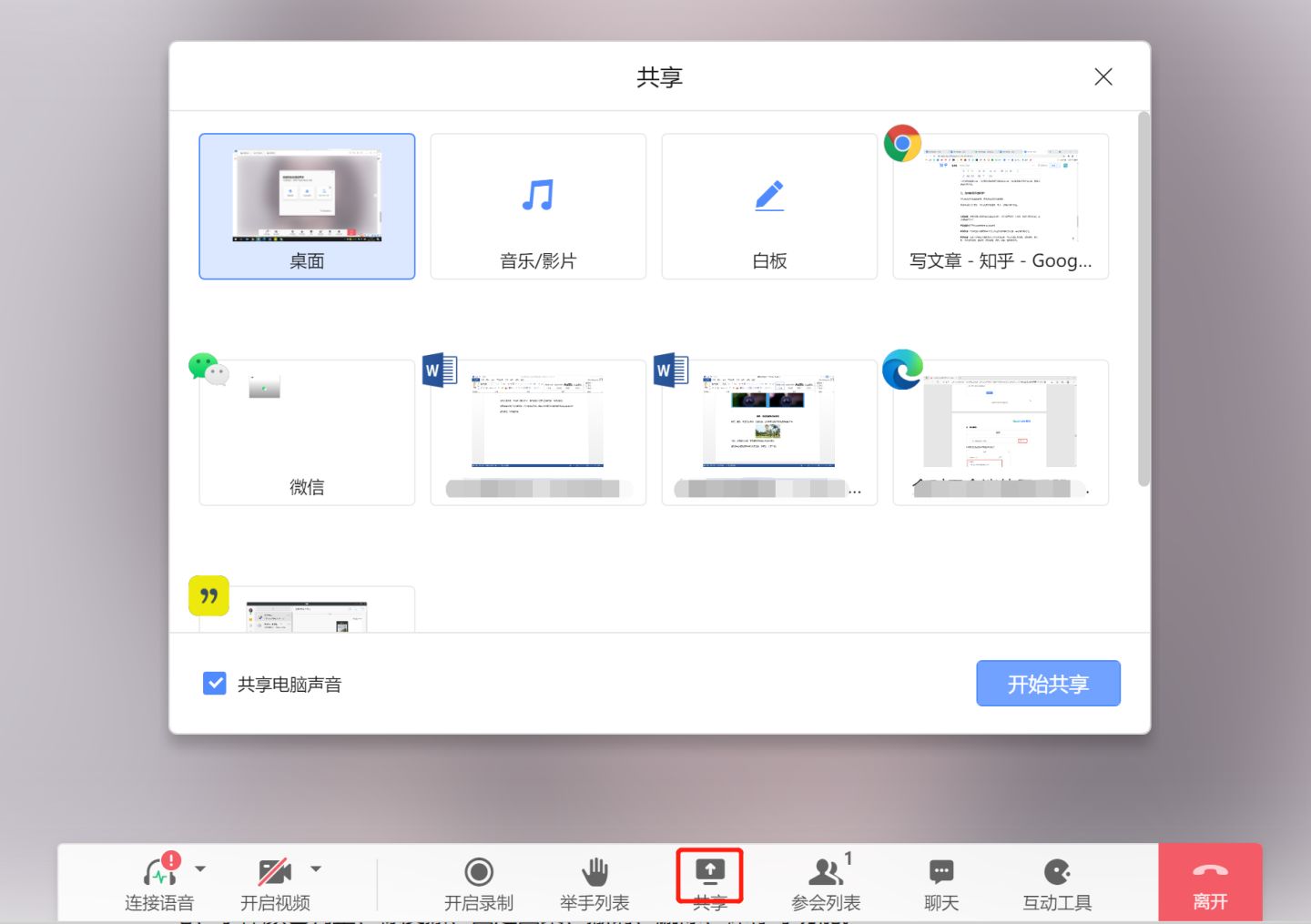Viewport: 1311px width, 924px height.
Task: Select the 微信 WeChat window to share
Action: click(x=307, y=432)
